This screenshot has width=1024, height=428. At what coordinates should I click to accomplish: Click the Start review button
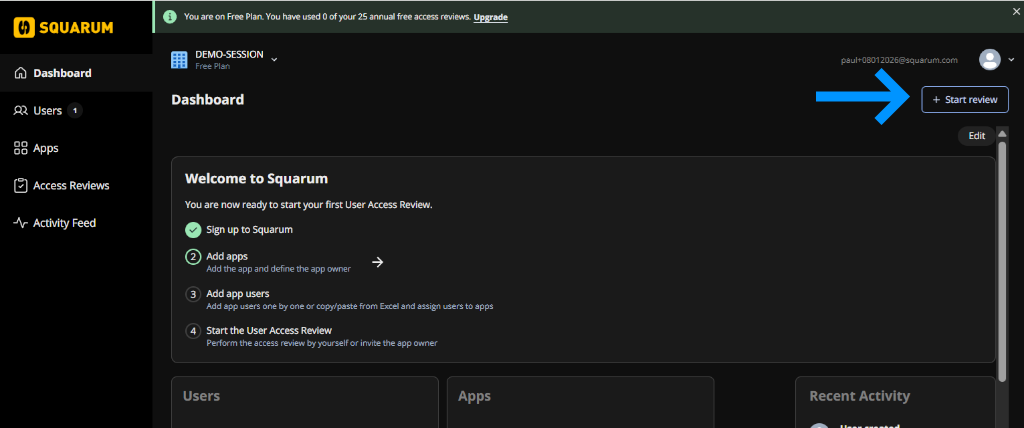[965, 100]
